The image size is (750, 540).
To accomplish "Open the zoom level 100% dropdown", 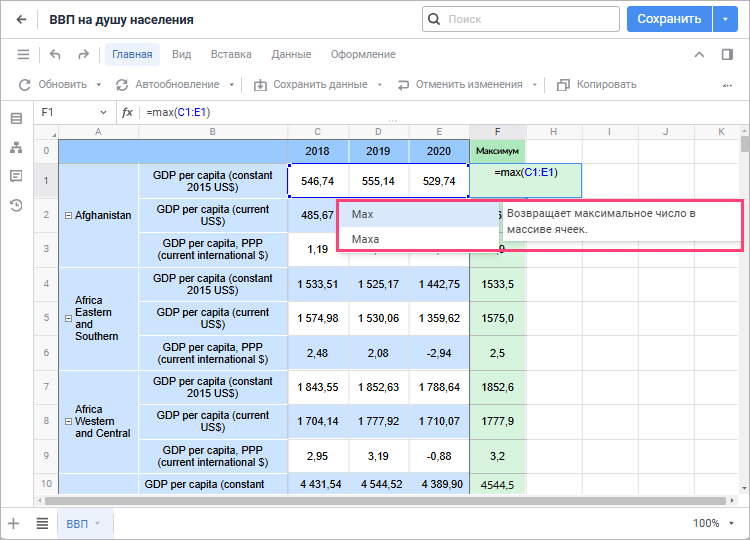I will click(x=713, y=523).
